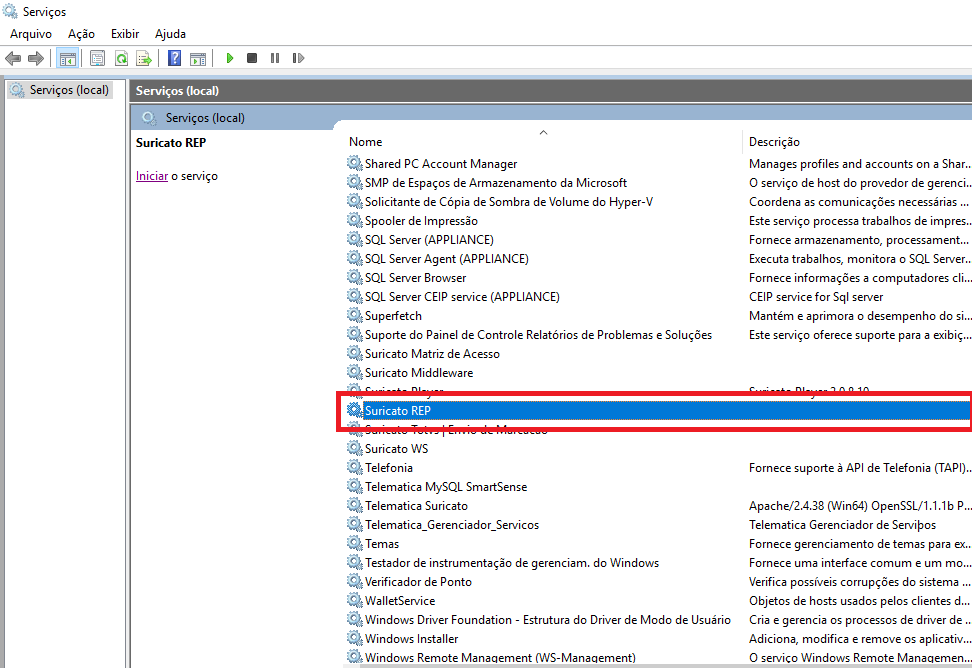Image resolution: width=972 pixels, height=668 pixels.
Task: Open the Exibir menu
Action: (125, 34)
